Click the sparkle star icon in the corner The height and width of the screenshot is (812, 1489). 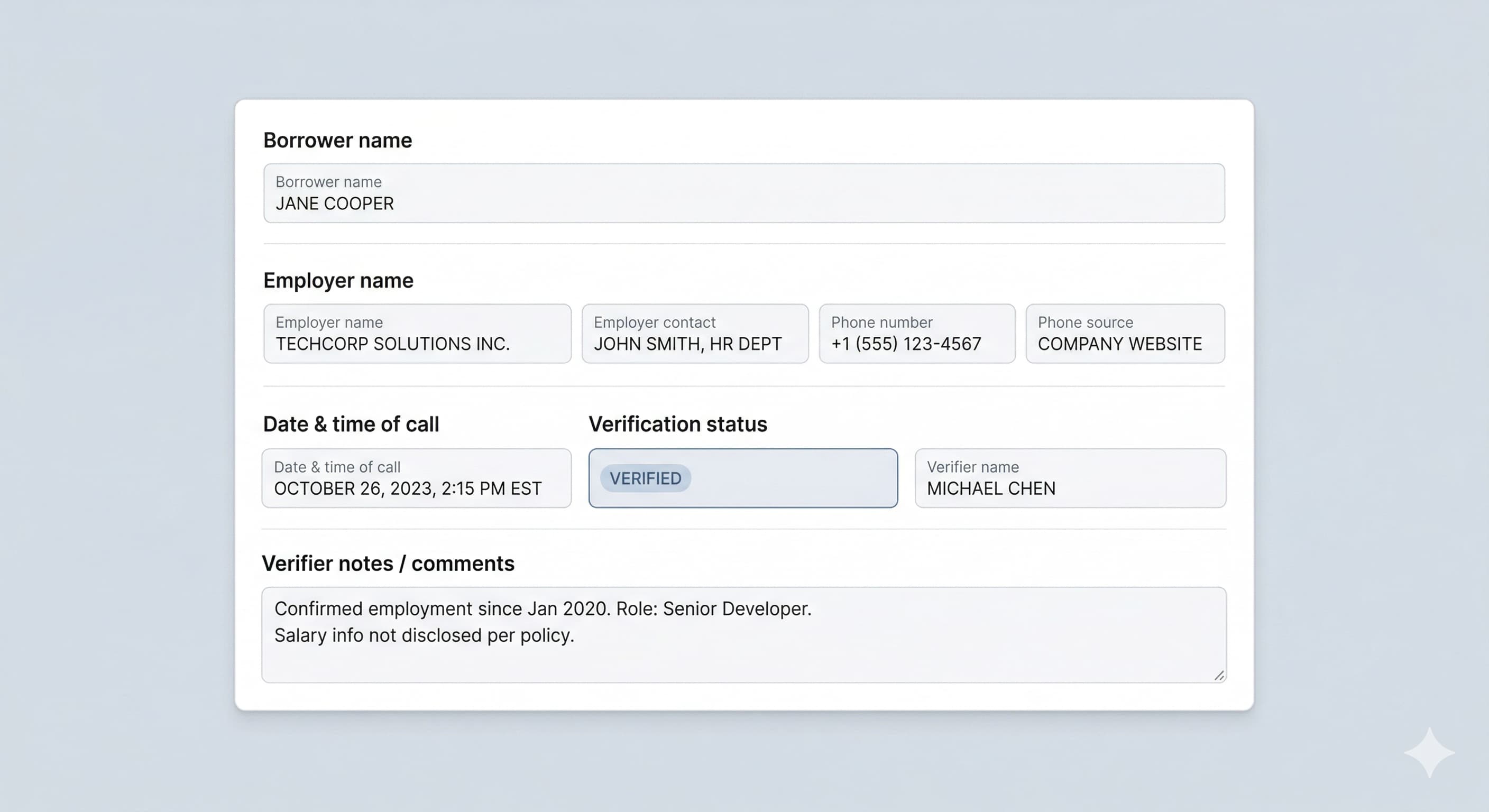click(x=1429, y=752)
